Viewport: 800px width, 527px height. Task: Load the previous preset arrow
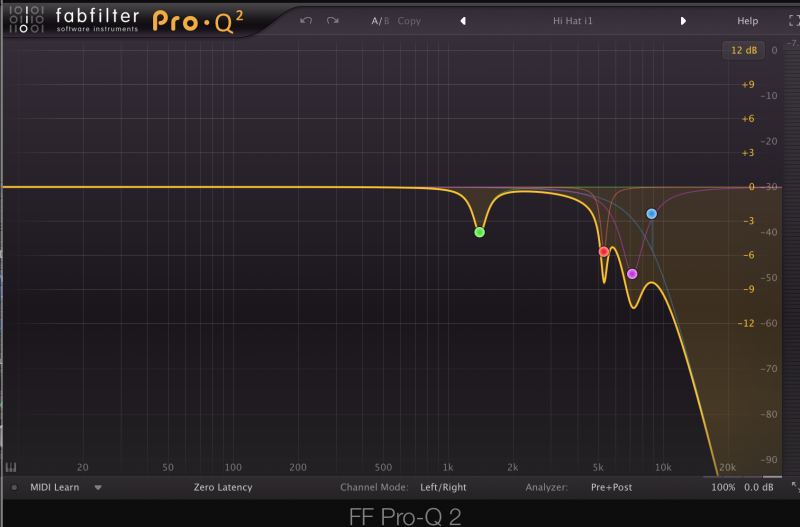(463, 21)
